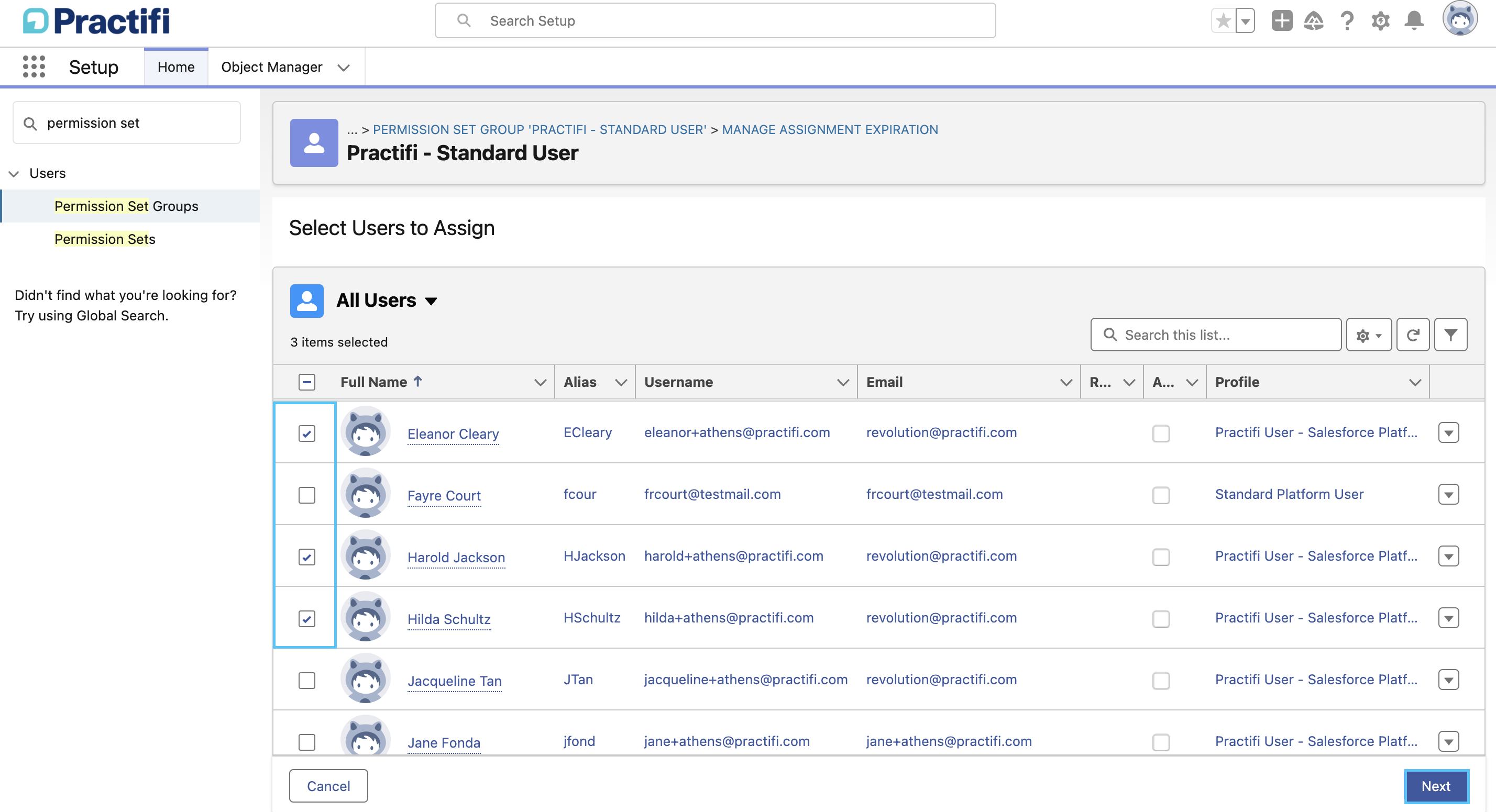Click the Practifi logo

(x=96, y=21)
